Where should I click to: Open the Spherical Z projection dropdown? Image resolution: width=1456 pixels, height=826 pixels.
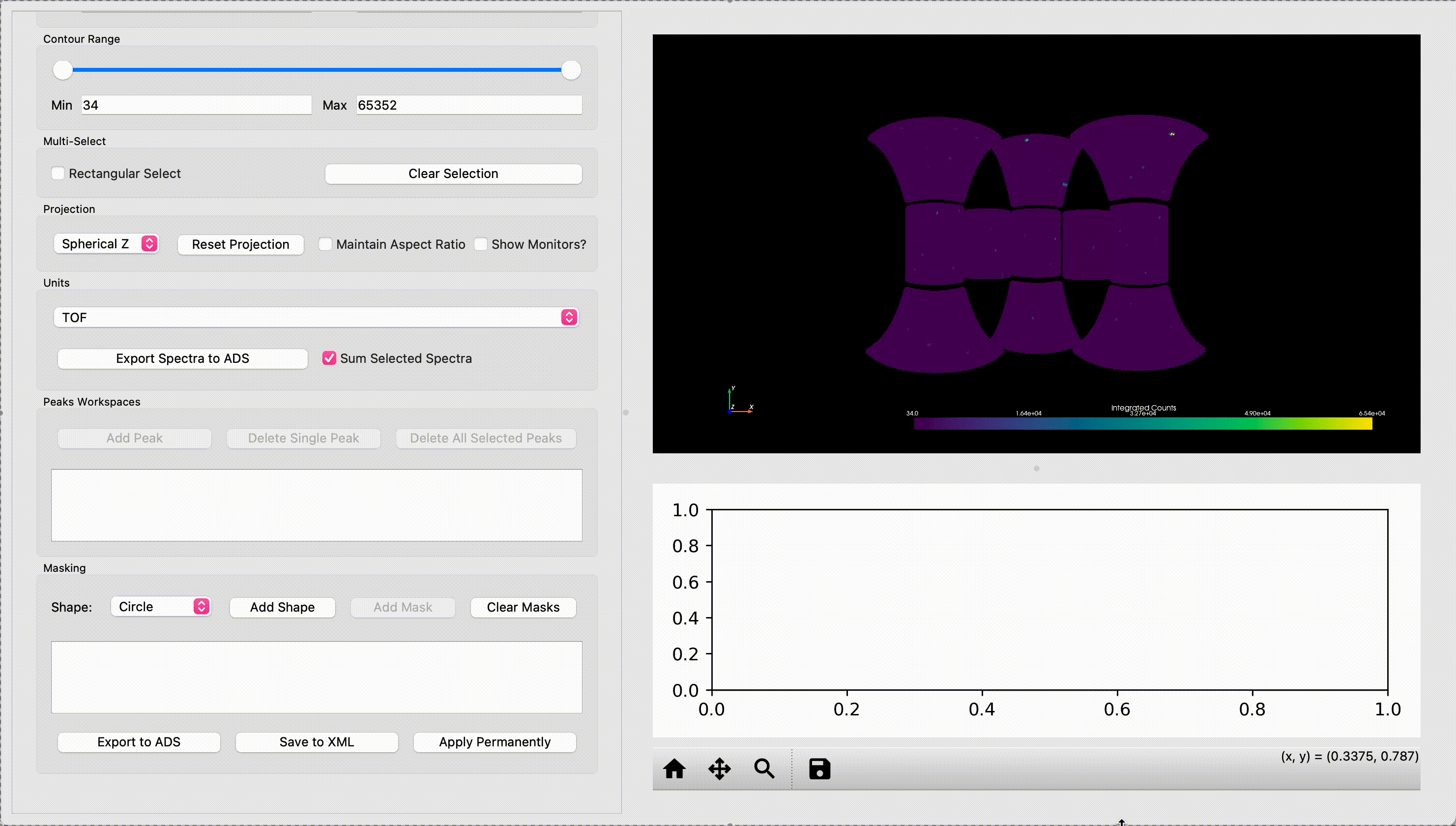click(x=106, y=244)
